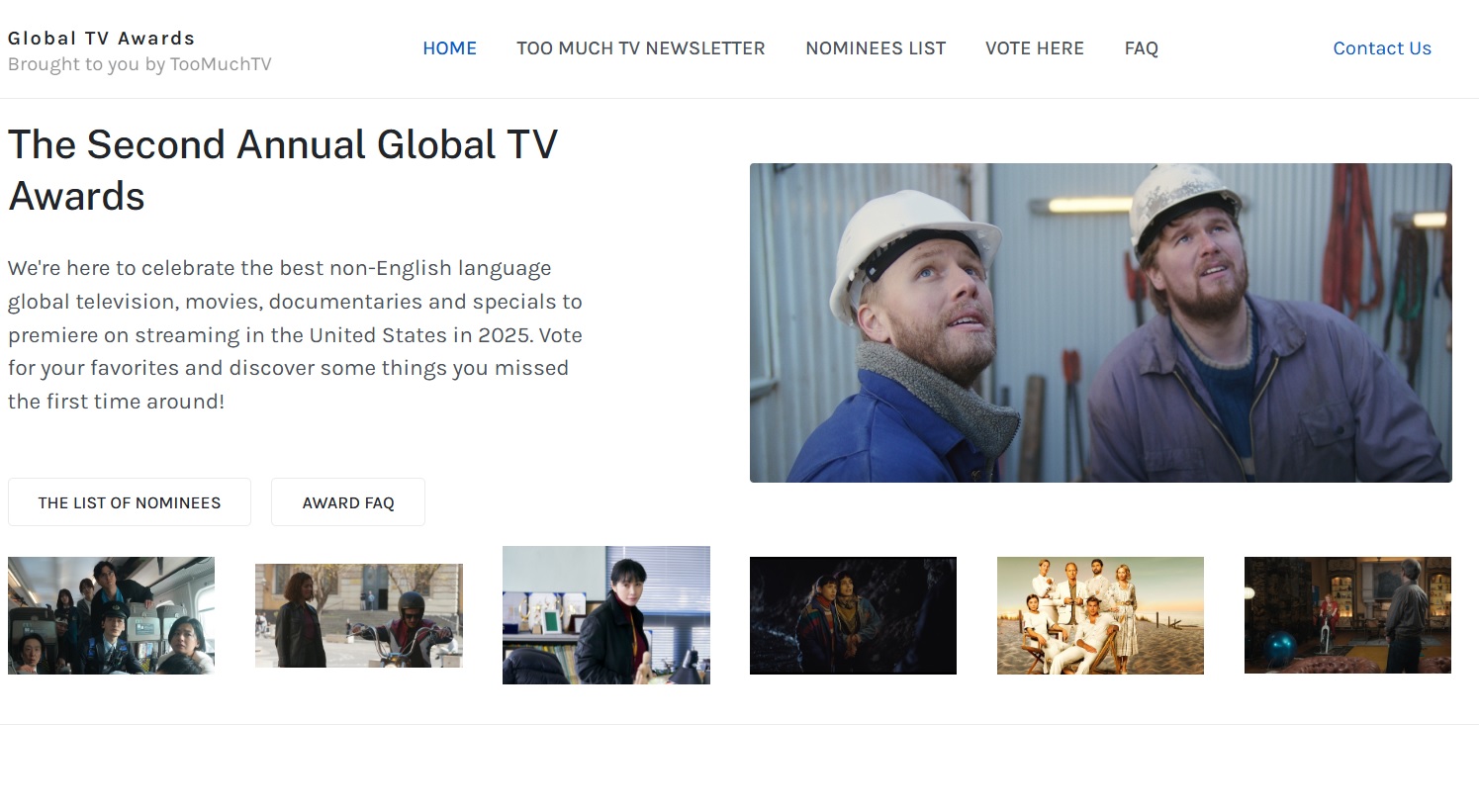Click the heading The Second Annual Global TV Awards
Image resolution: width=1479 pixels, height=812 pixels.
pos(283,169)
